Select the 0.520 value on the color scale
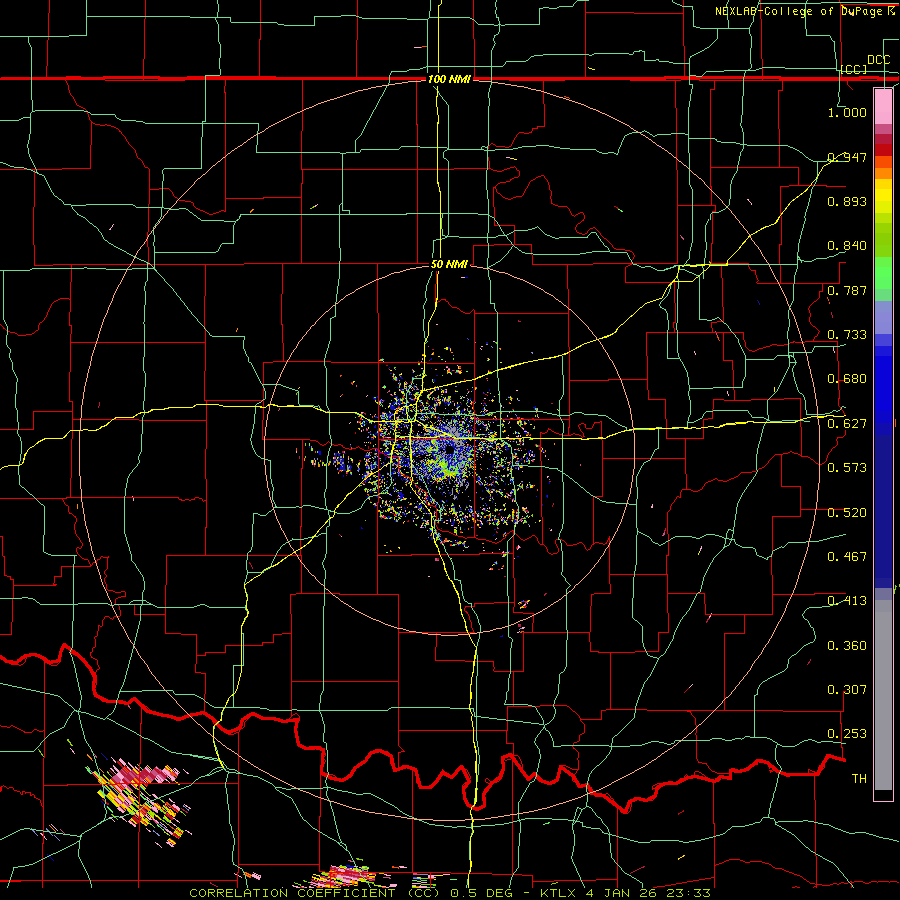900x900 pixels. (x=847, y=513)
